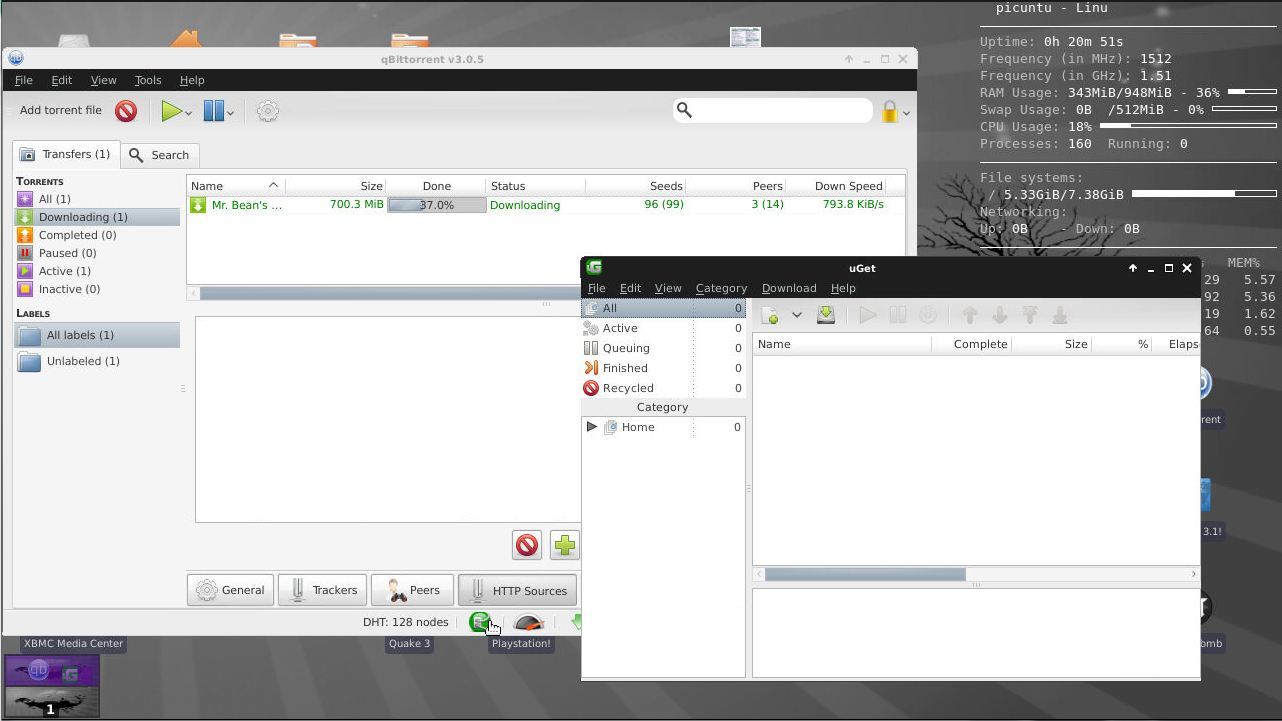Click uGet move up arrow icon
This screenshot has height=721, width=1282.
[969, 315]
